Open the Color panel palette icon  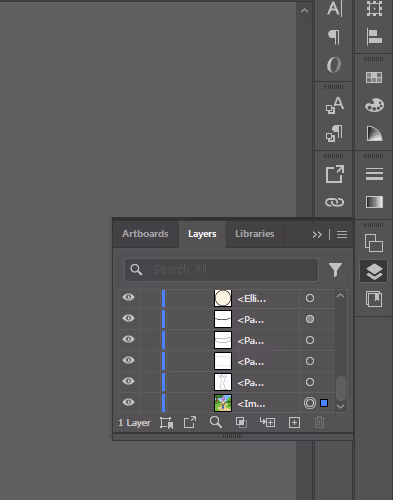pos(374,105)
